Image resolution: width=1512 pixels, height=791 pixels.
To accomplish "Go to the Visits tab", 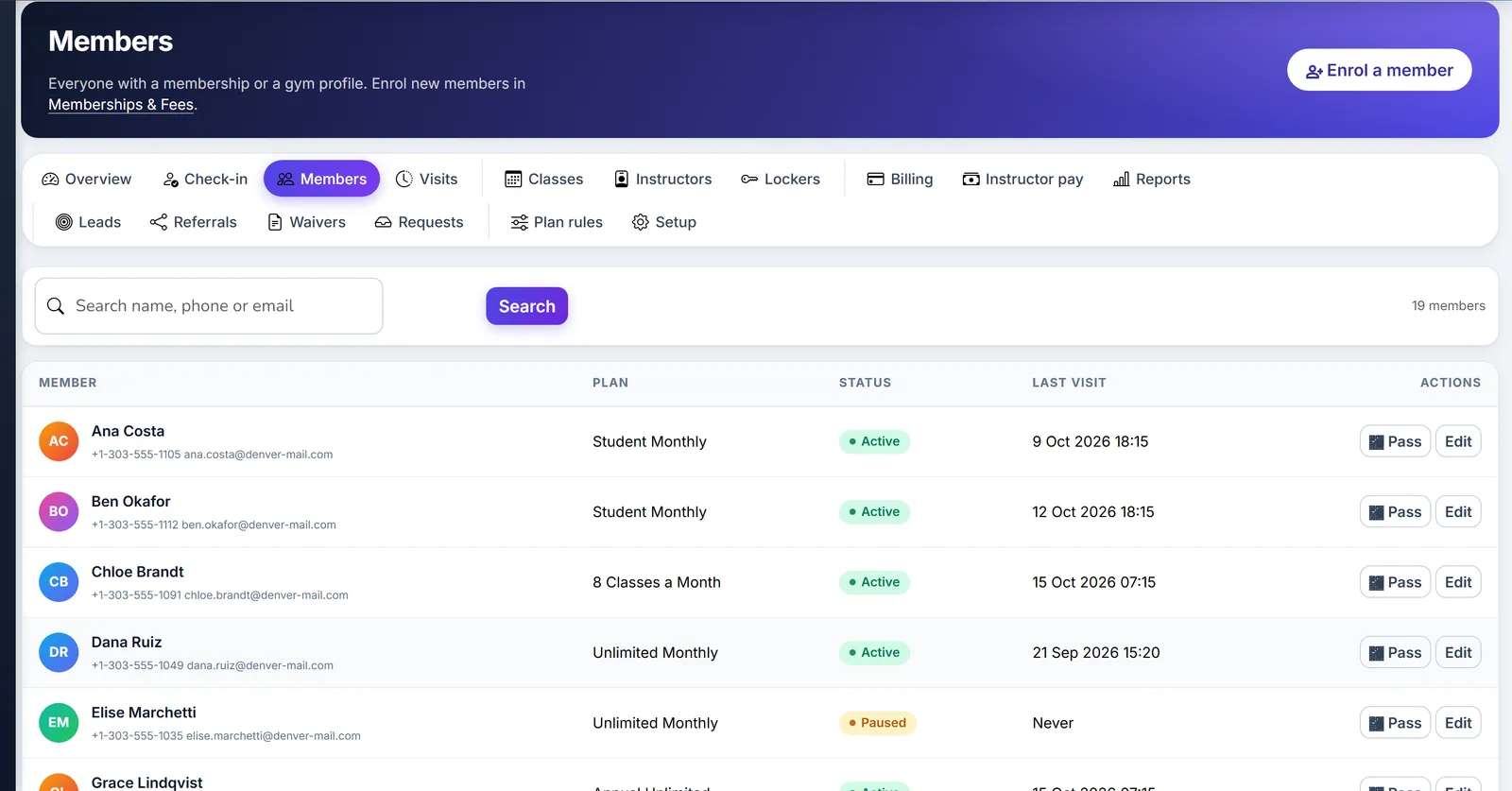I will [426, 179].
